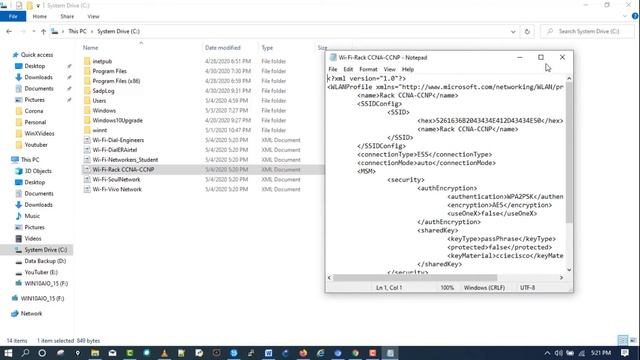Screen dimensions: 640x360
Task: Open the inetpub folder
Action: point(102,61)
